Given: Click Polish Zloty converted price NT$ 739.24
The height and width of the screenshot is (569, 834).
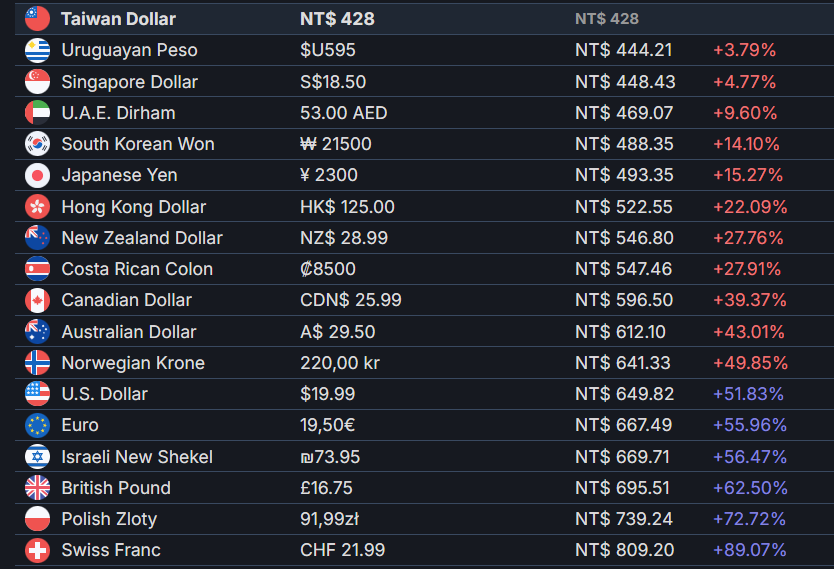Looking at the screenshot, I should [x=624, y=519].
